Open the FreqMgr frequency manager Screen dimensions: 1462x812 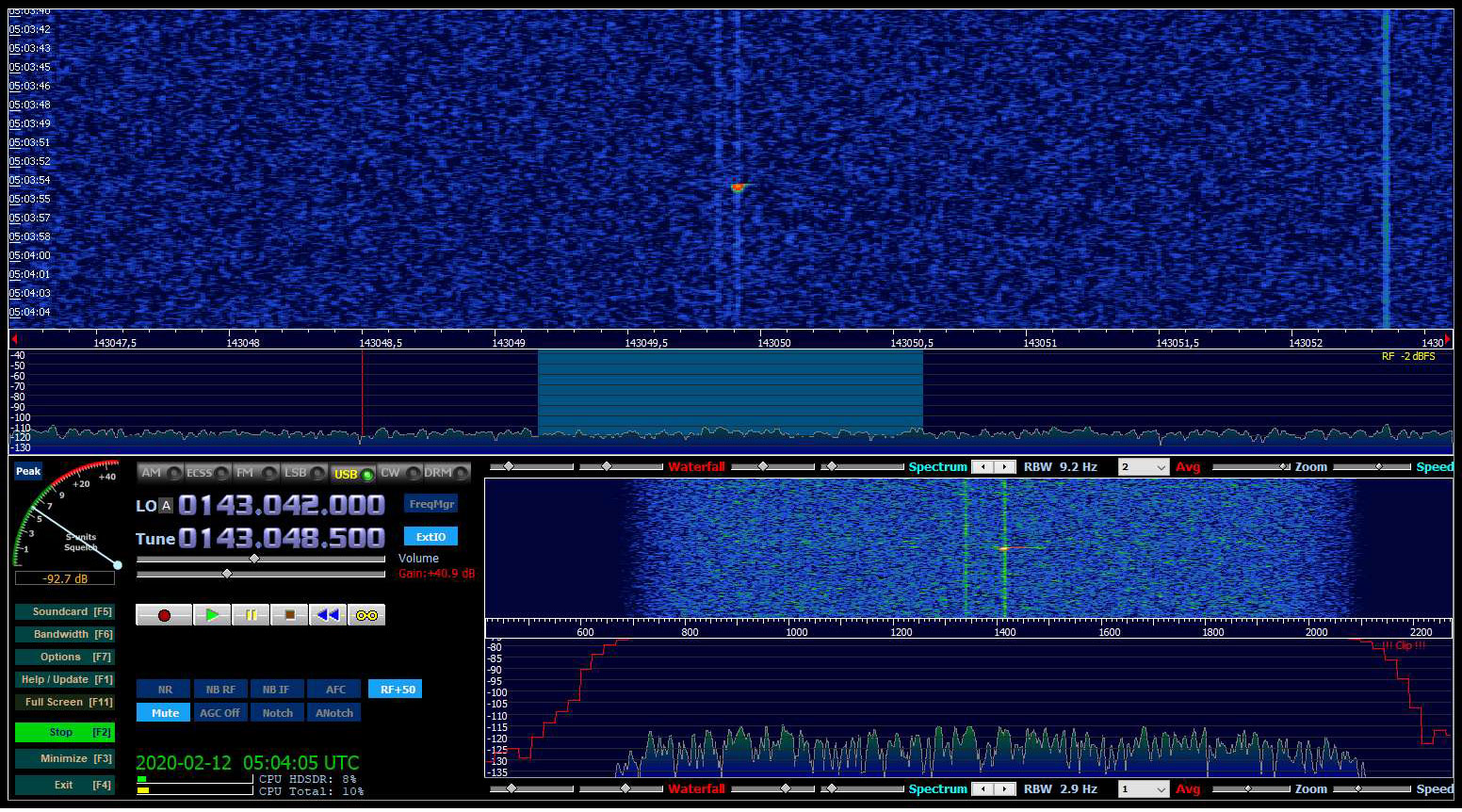pyautogui.click(x=431, y=504)
